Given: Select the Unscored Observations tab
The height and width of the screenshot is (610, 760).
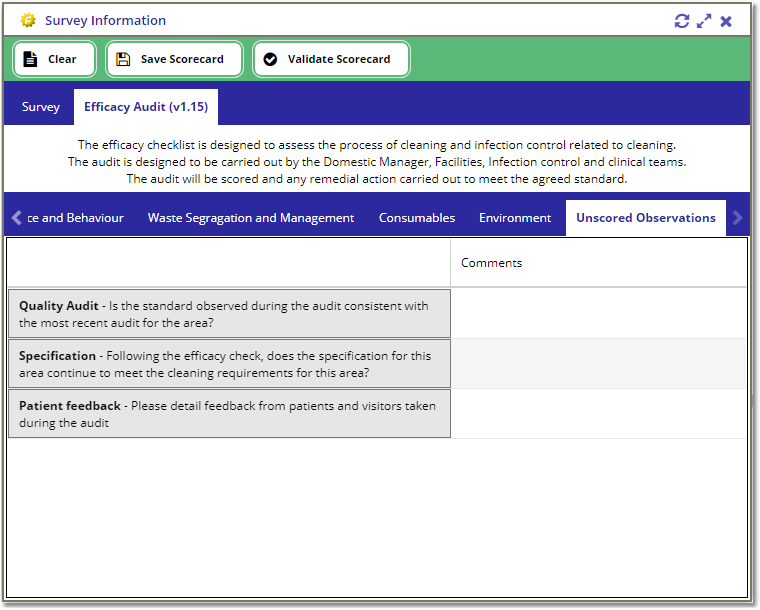Looking at the screenshot, I should coord(646,218).
